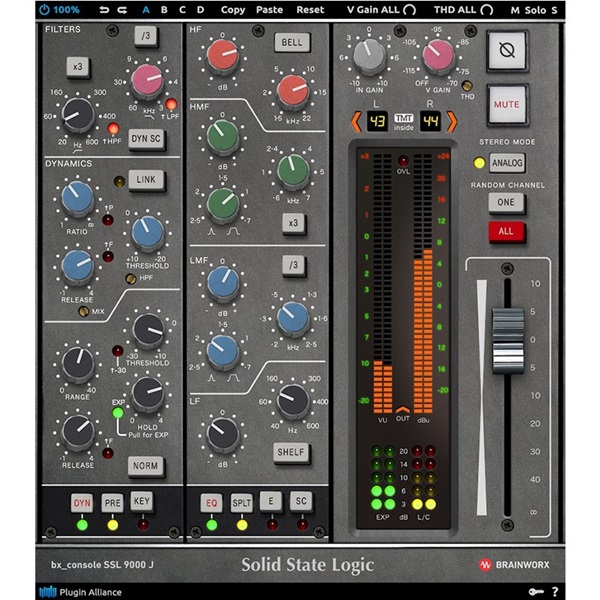Select settings slot D

201,10
